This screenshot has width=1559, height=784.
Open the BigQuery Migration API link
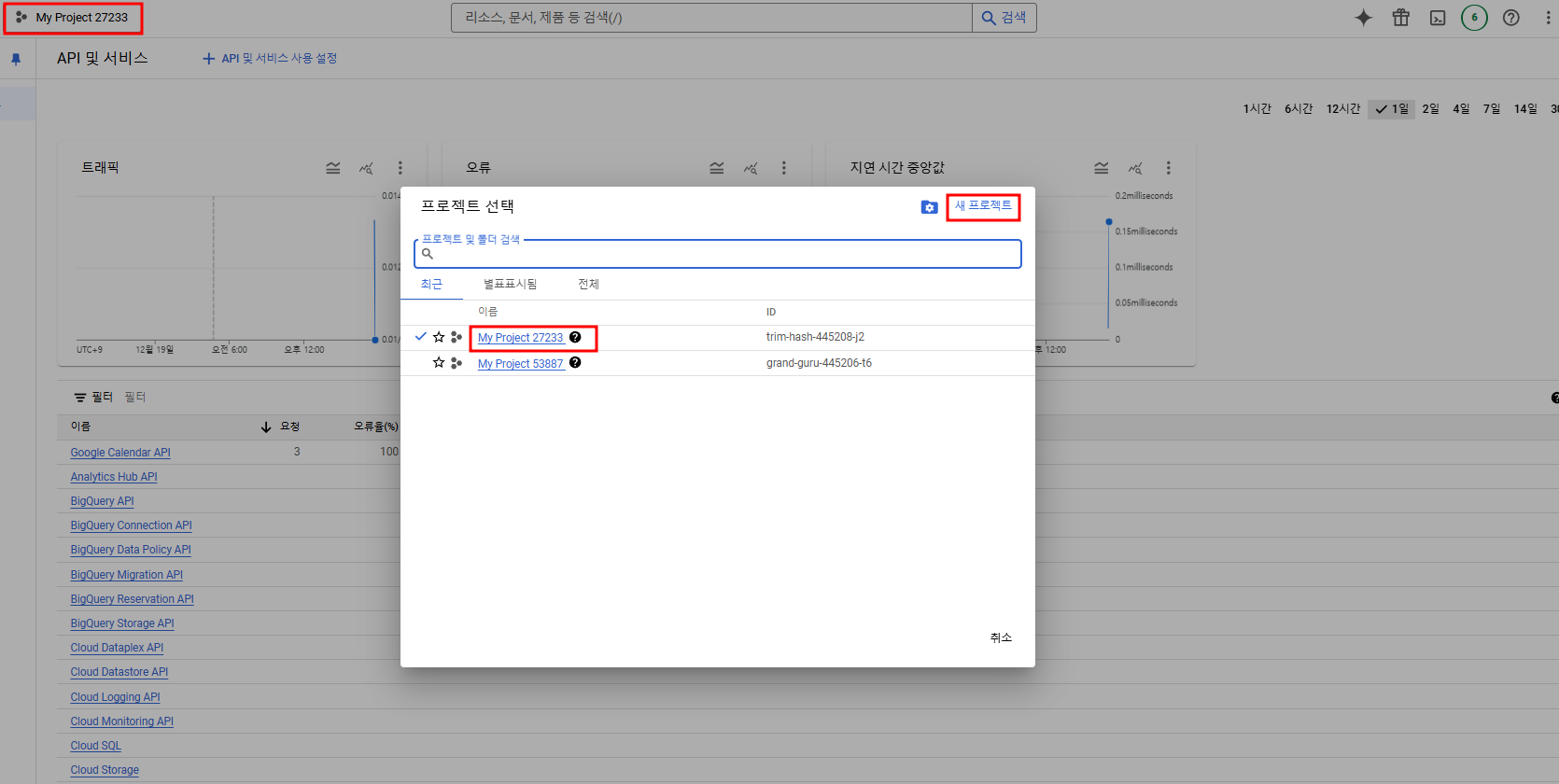pos(126,575)
